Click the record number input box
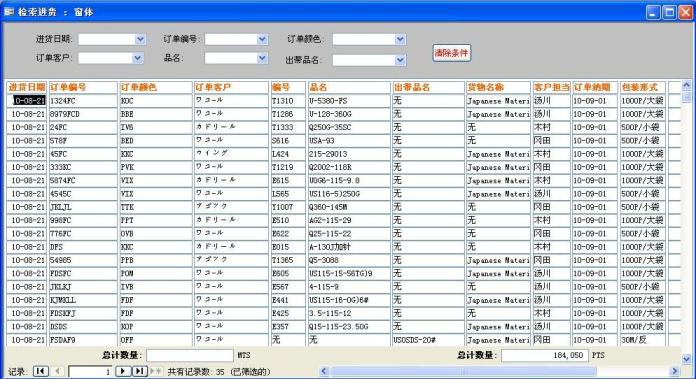This screenshot has height=379, width=696. point(91,371)
